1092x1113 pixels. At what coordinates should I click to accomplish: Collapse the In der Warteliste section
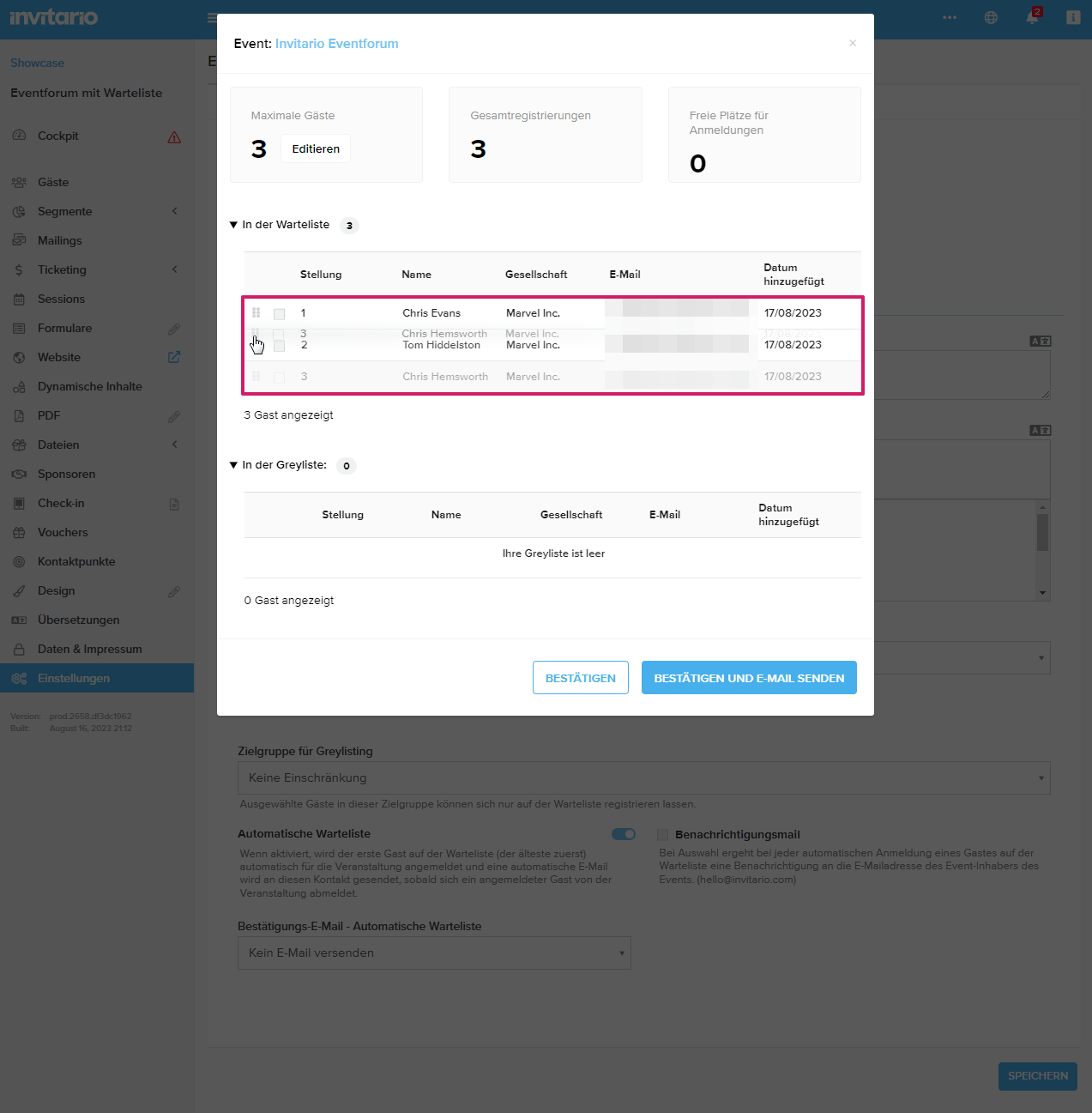(233, 225)
